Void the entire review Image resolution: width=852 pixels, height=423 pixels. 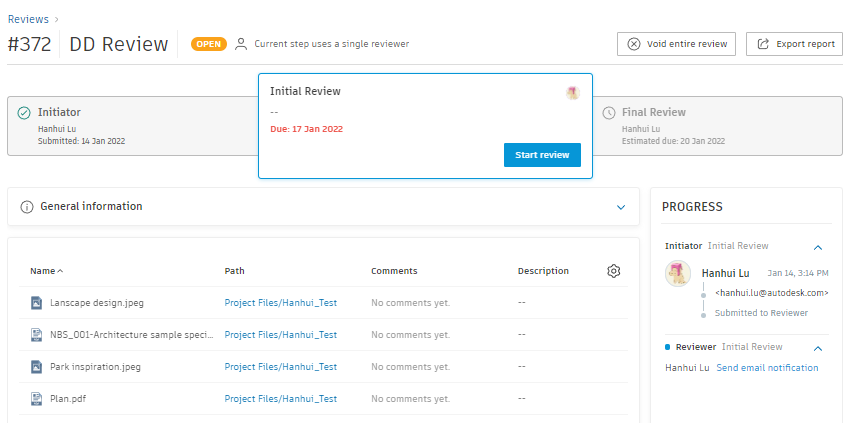coord(678,44)
